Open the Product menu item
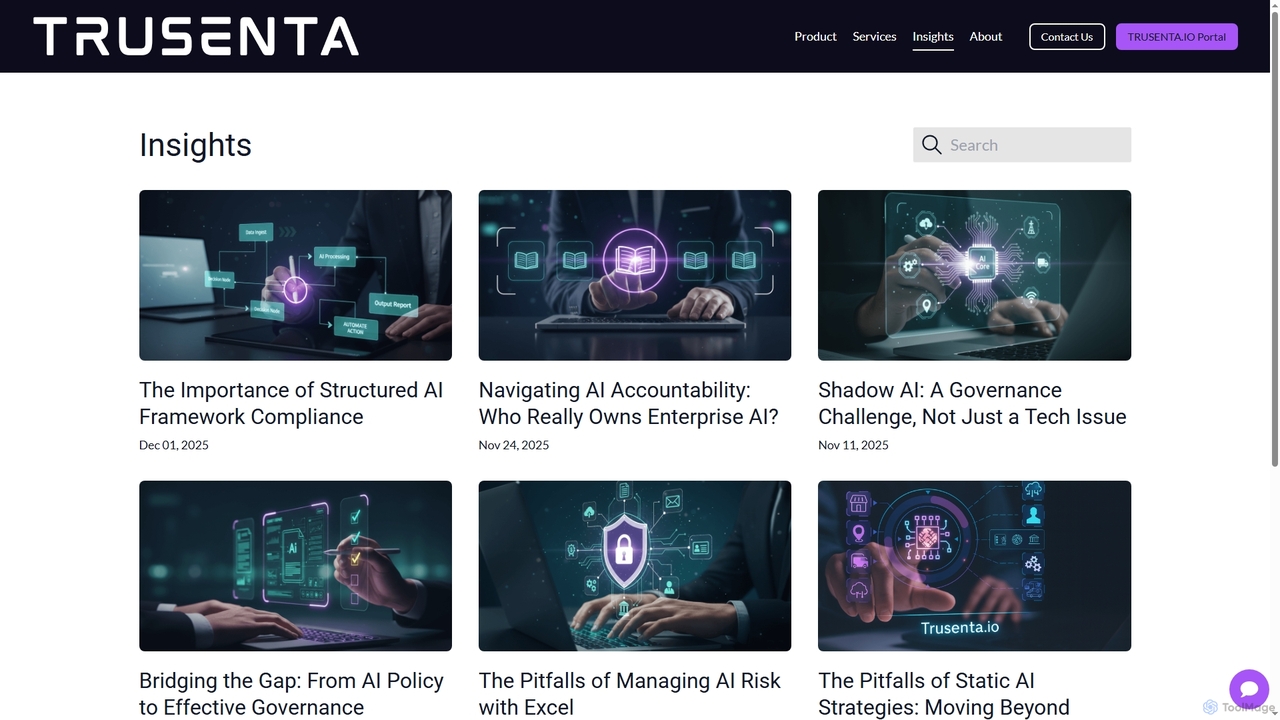 pos(815,37)
